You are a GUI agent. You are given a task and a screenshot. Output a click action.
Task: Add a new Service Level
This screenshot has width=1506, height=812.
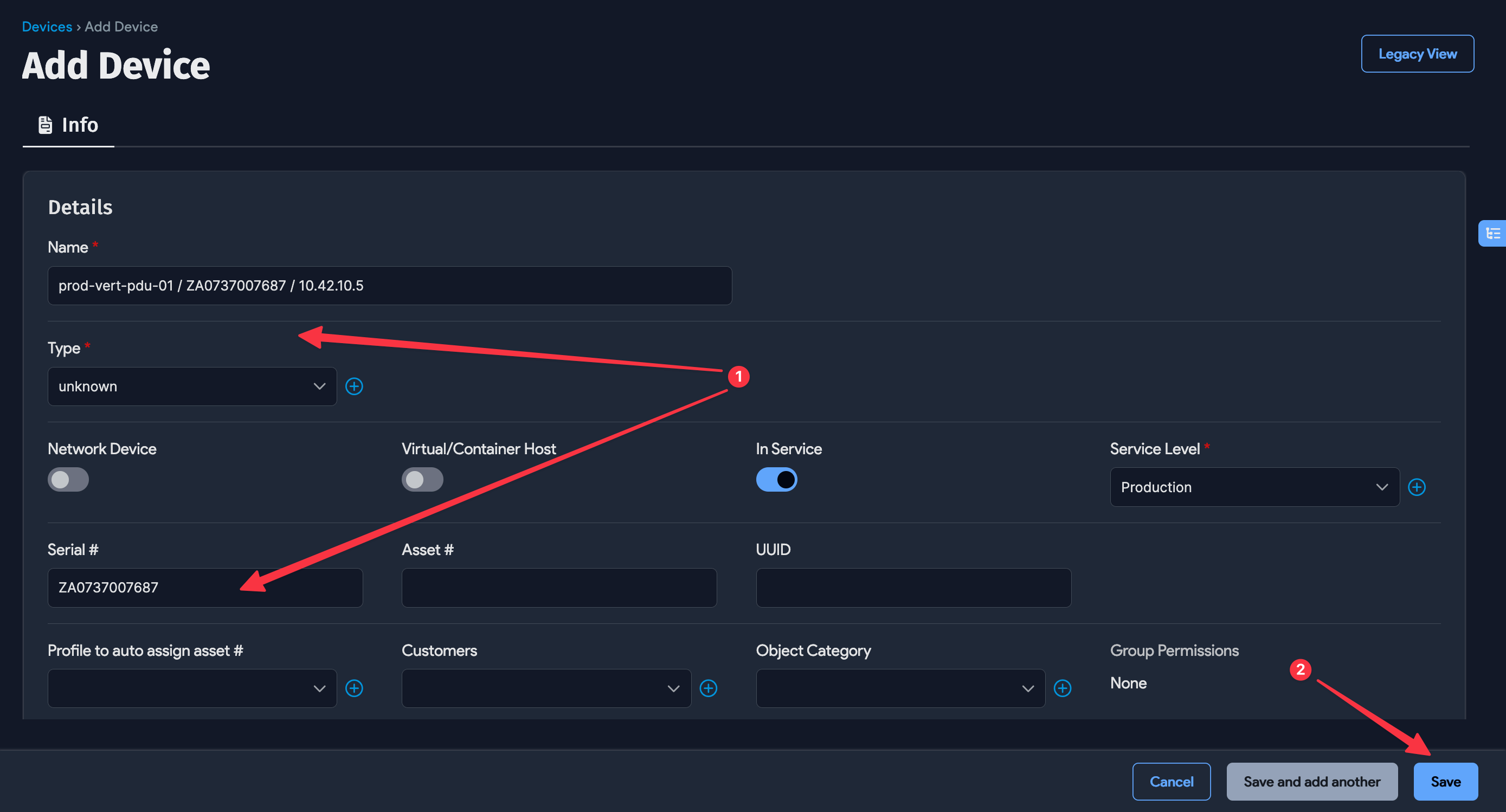(x=1417, y=487)
